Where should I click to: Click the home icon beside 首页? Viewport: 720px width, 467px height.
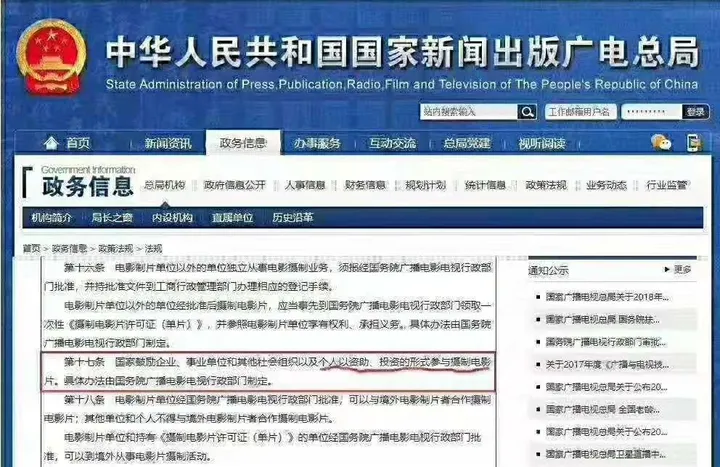(x=51, y=143)
